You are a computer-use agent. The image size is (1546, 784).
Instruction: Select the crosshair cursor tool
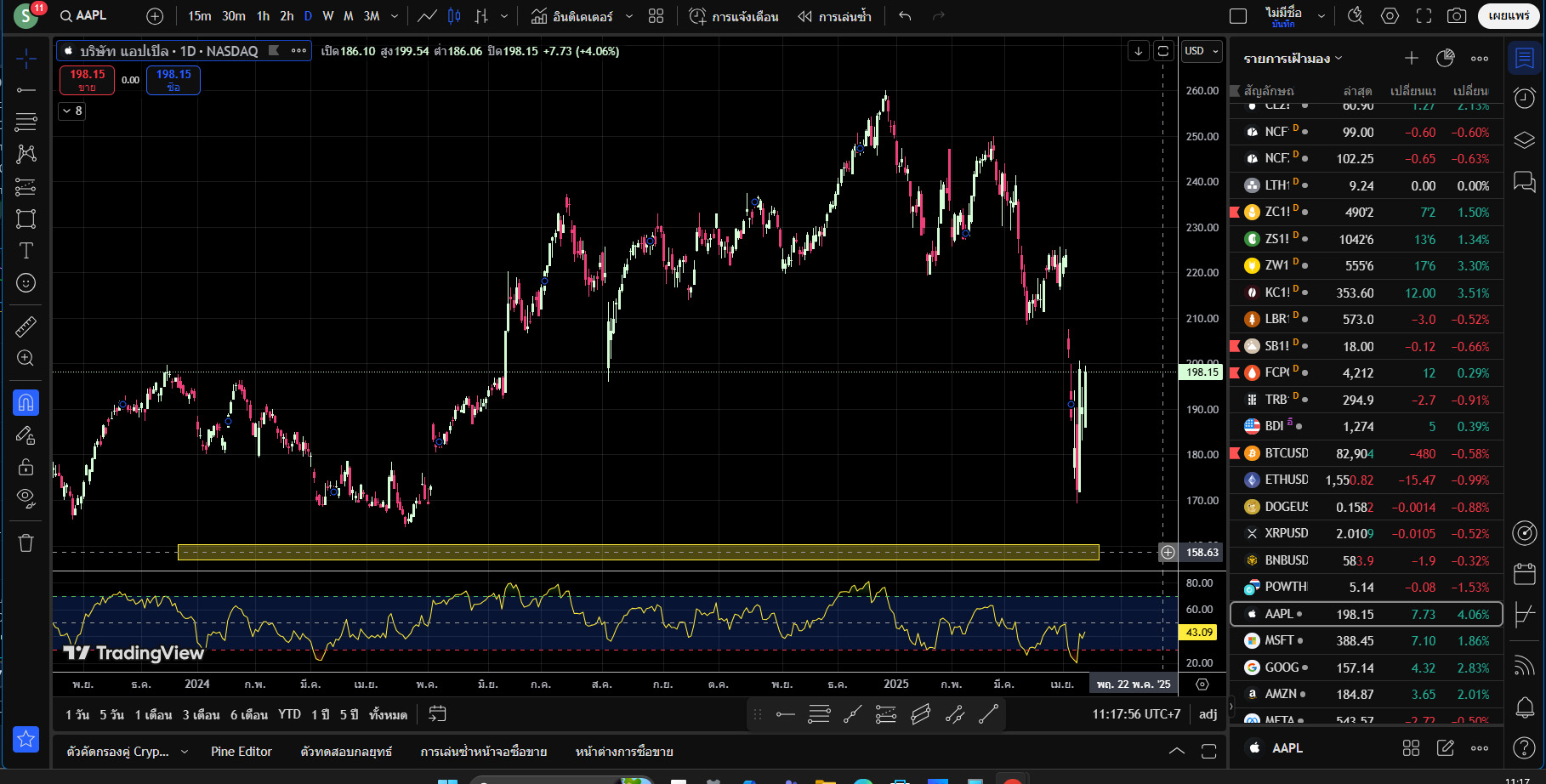point(26,58)
